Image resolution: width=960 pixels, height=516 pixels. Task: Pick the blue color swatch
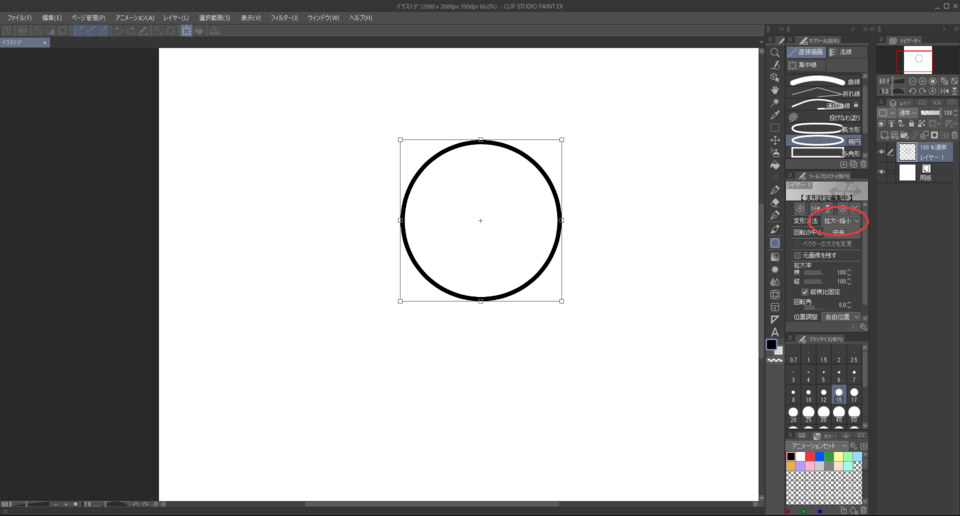click(x=819, y=457)
